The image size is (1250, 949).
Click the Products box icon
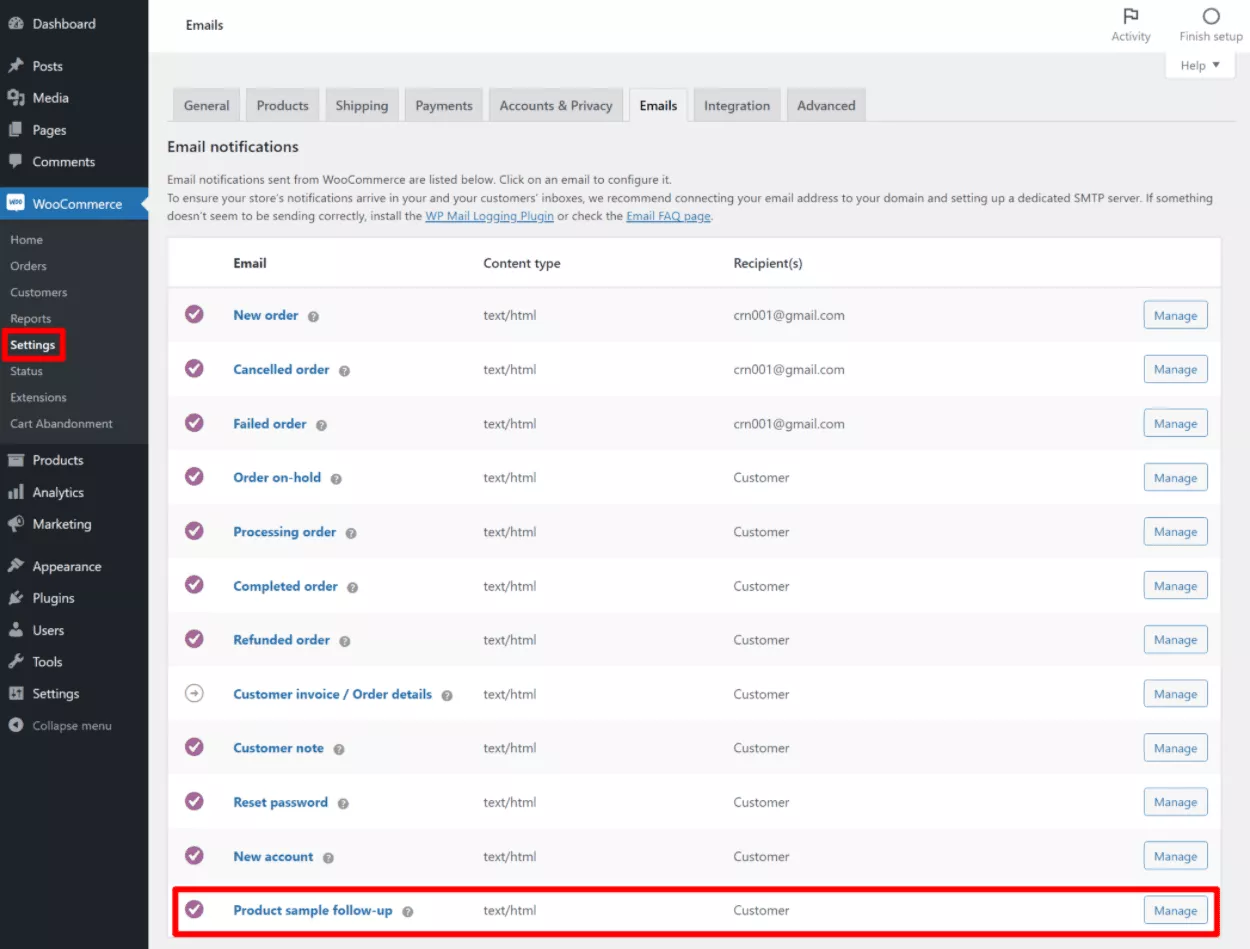click(16, 460)
